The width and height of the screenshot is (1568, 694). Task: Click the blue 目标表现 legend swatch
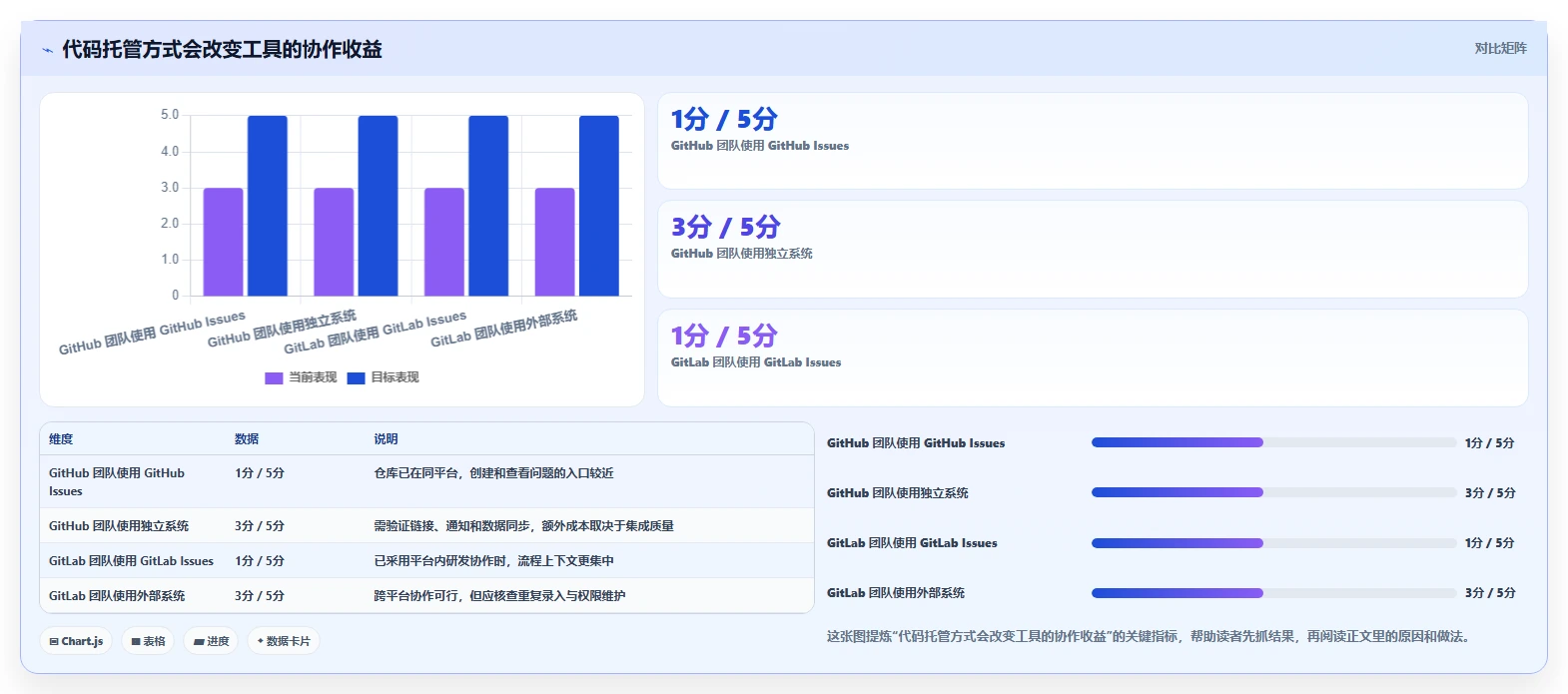pos(356,378)
